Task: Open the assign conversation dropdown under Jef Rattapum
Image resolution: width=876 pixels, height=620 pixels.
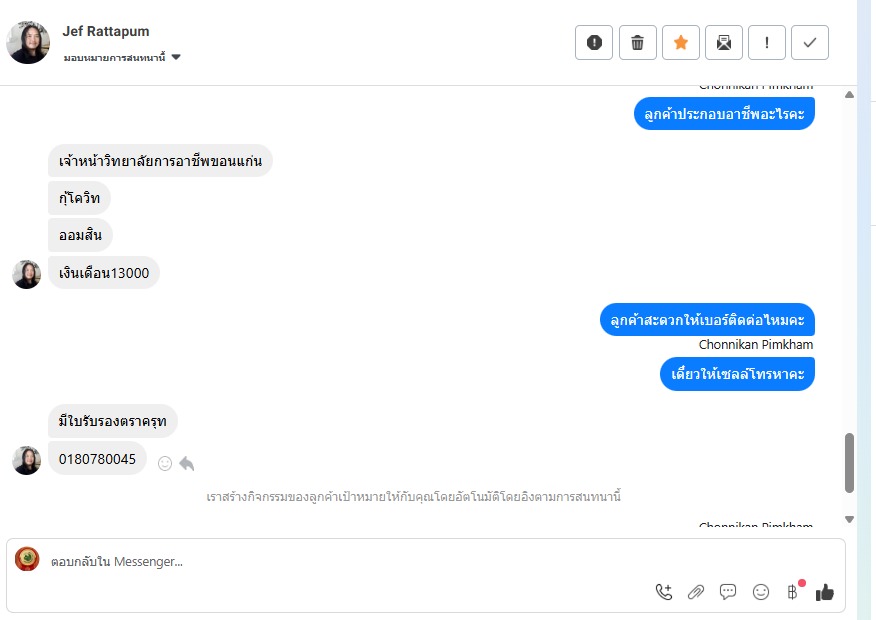Action: (x=122, y=57)
